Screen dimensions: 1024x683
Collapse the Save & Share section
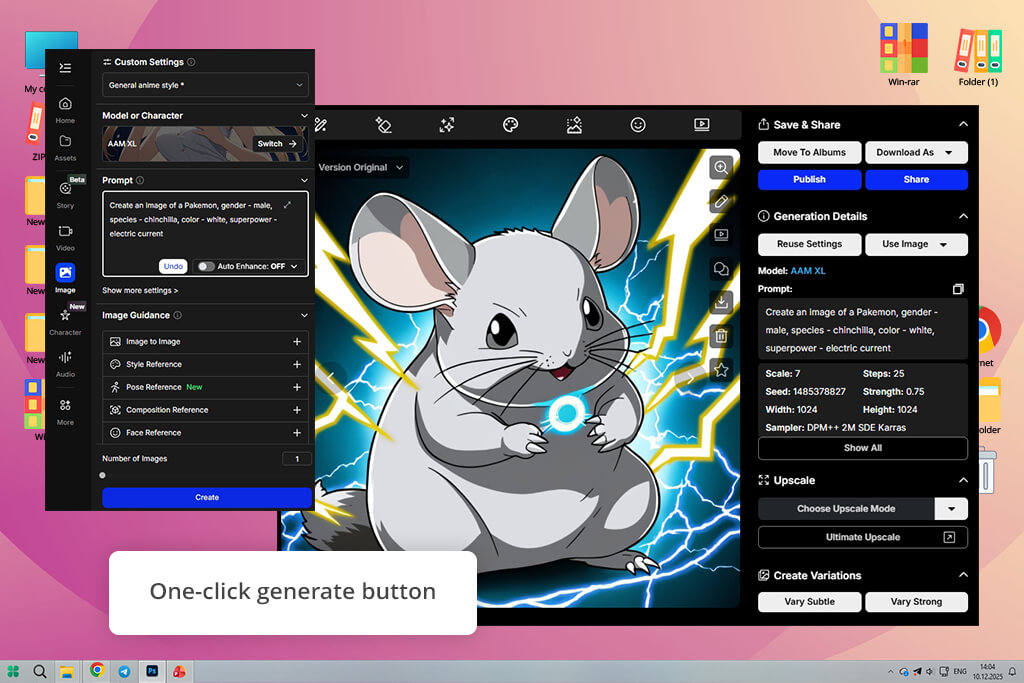pyautogui.click(x=963, y=124)
